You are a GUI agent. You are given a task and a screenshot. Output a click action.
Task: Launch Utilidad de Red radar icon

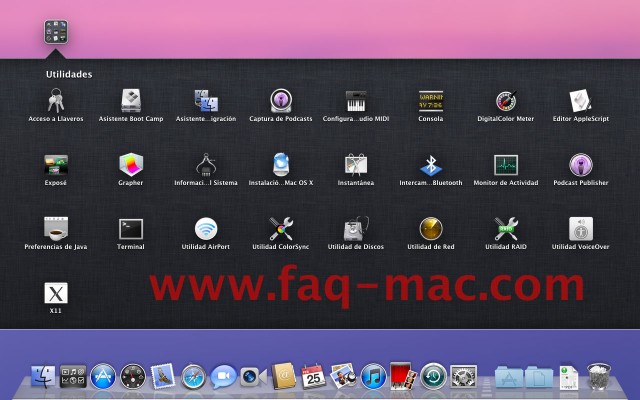tap(431, 229)
